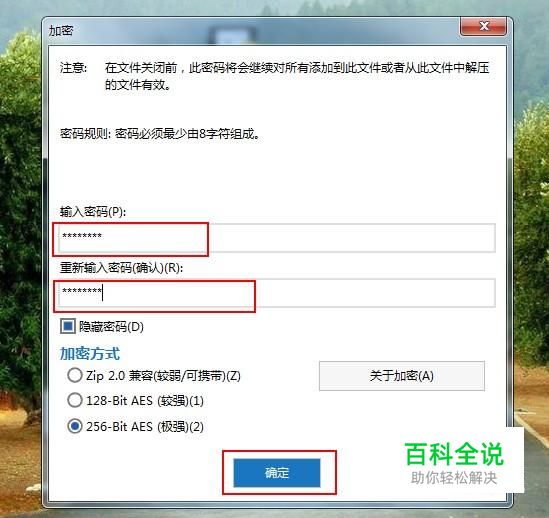Select 256-Bit AES (极强) radio button
This screenshot has height=518, width=549.
coord(75,426)
